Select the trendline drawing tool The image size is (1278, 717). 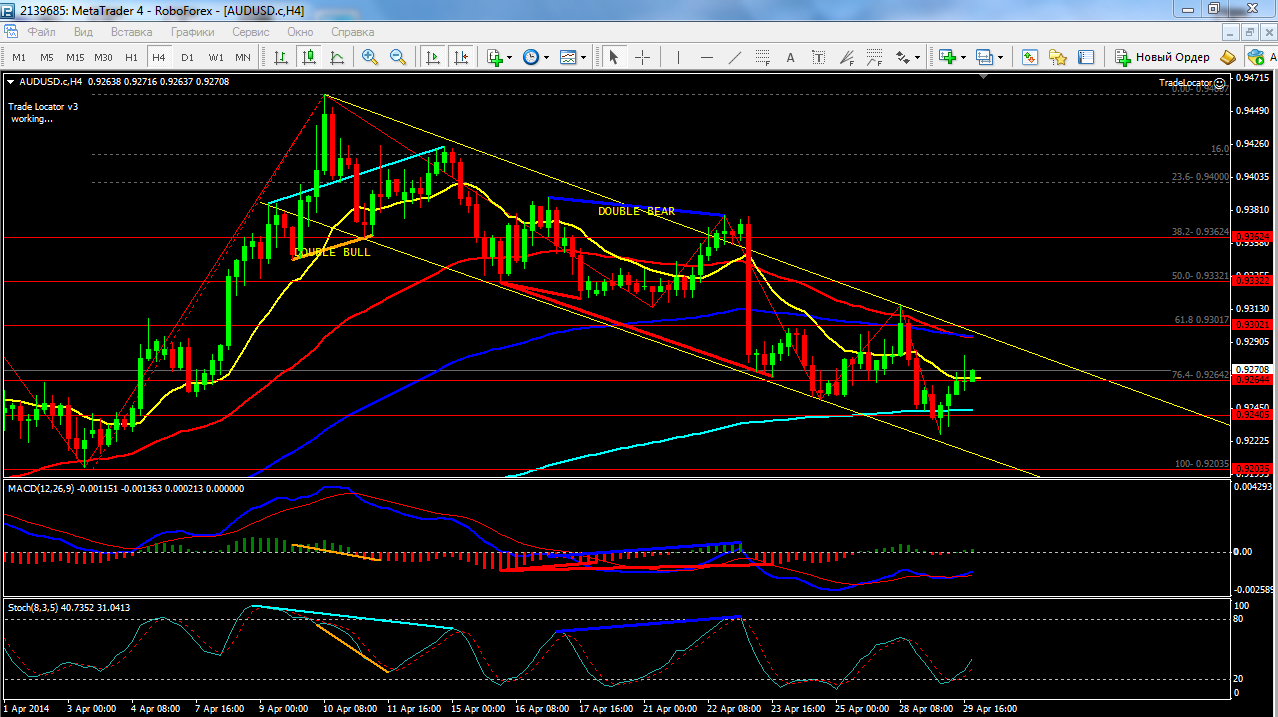(x=735, y=57)
